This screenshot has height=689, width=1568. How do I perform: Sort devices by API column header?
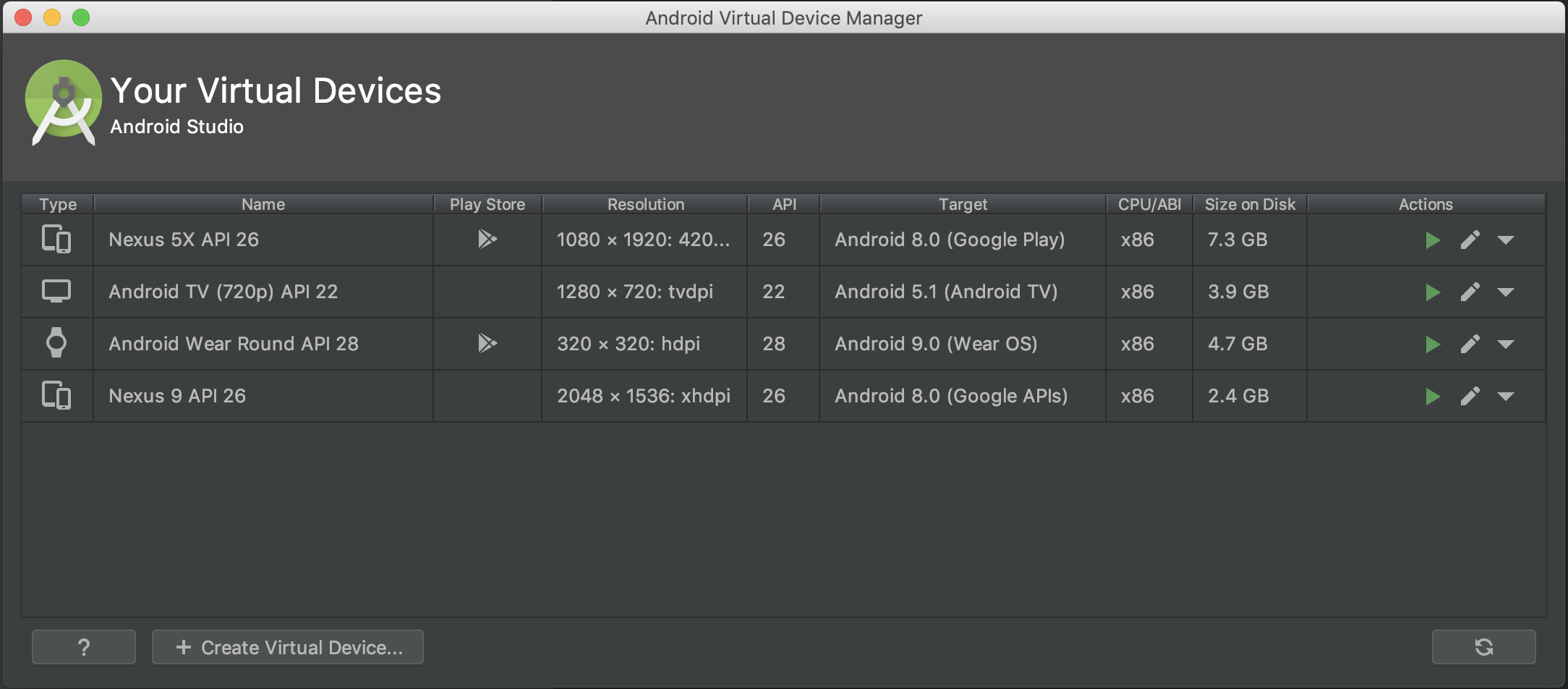(x=784, y=204)
